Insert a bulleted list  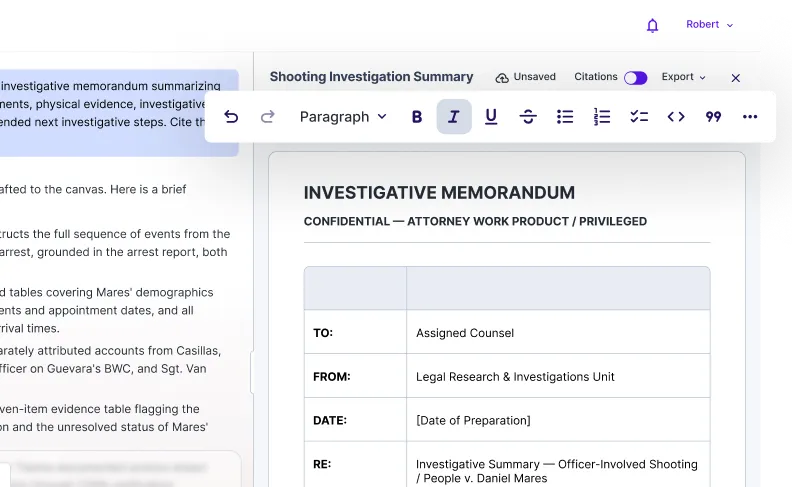[x=565, y=117]
